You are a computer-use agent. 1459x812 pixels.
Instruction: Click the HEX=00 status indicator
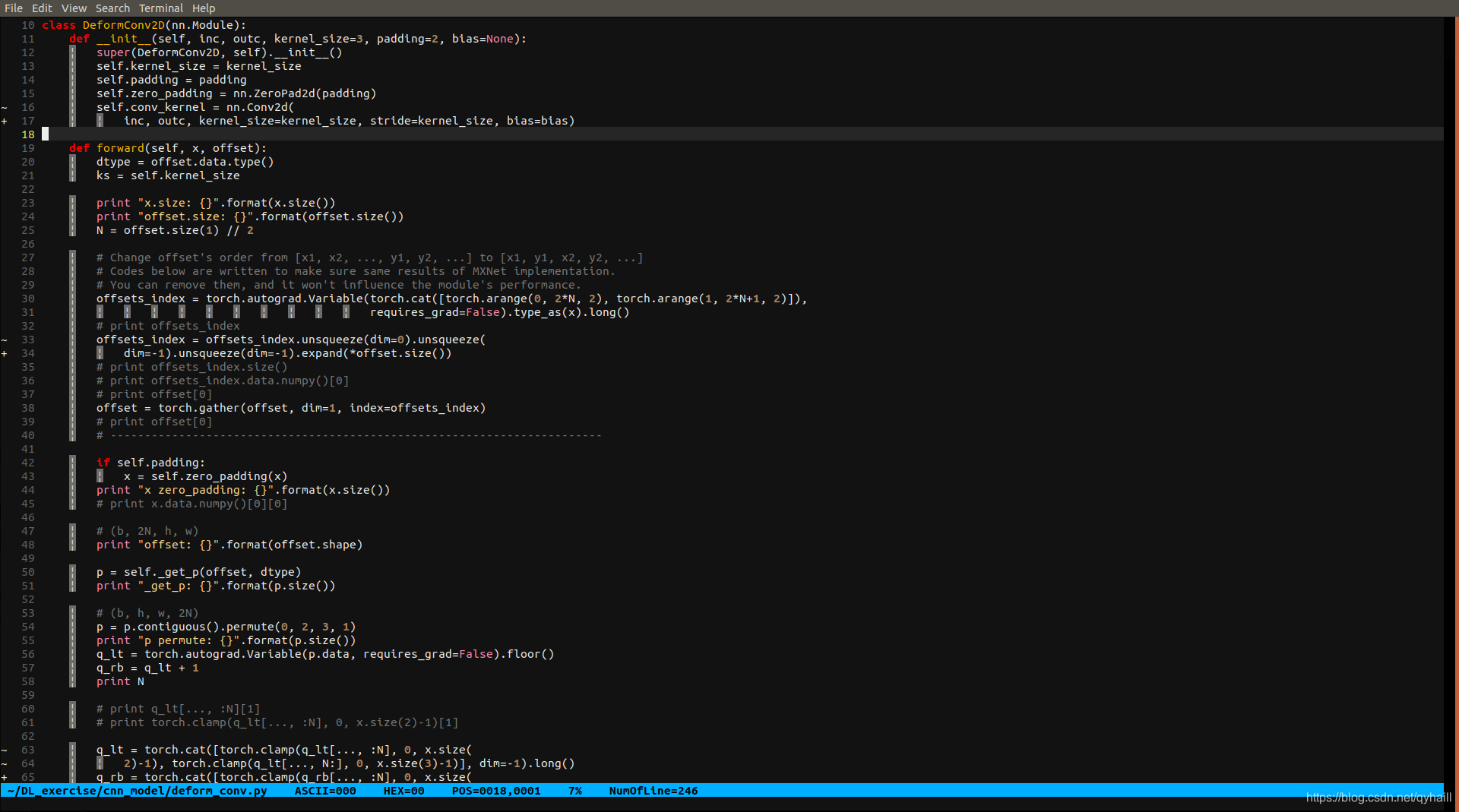pos(404,790)
